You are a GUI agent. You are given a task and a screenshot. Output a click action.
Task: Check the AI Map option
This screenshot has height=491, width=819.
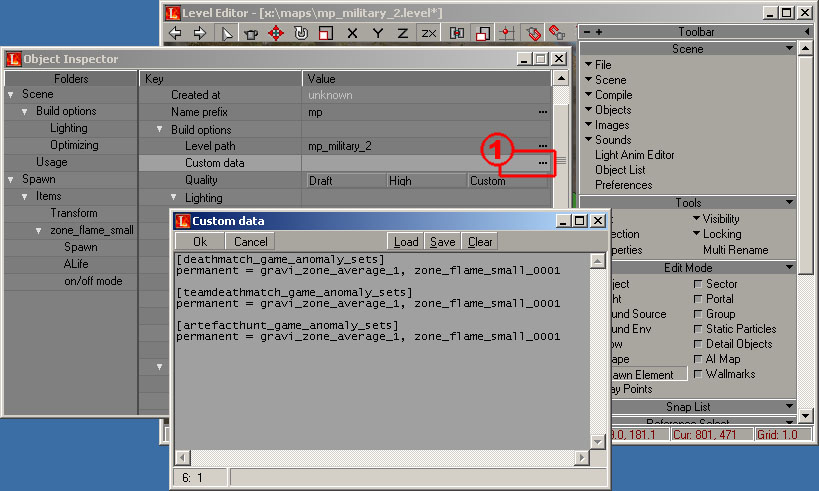point(697,359)
